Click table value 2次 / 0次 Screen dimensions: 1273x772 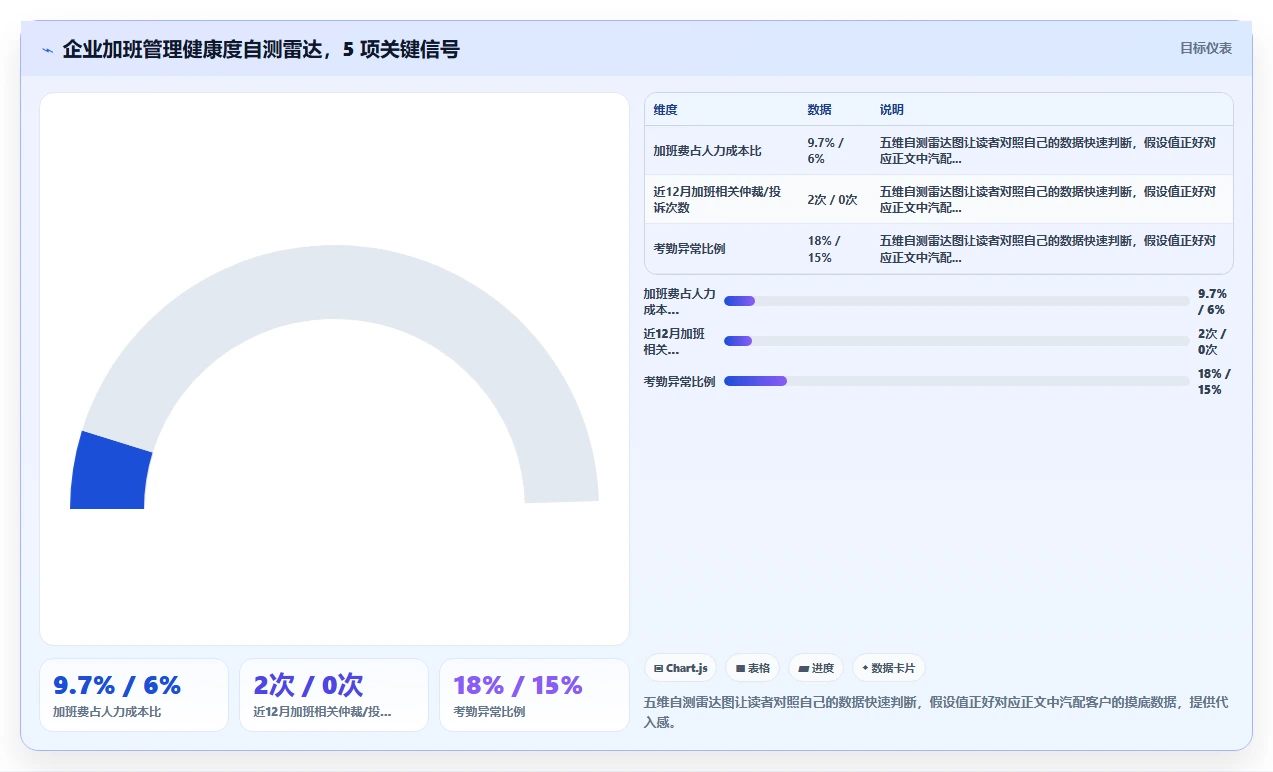click(x=833, y=199)
